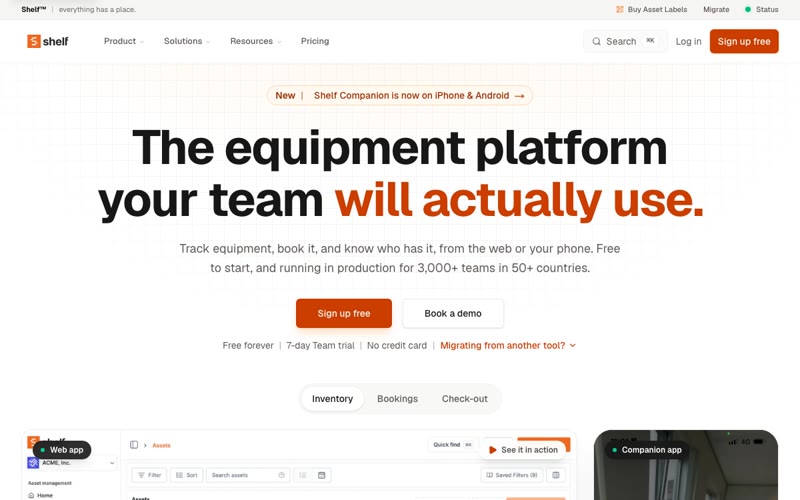Expand Migrating from another tool? chevron
This screenshot has width=800, height=500.
coord(572,345)
